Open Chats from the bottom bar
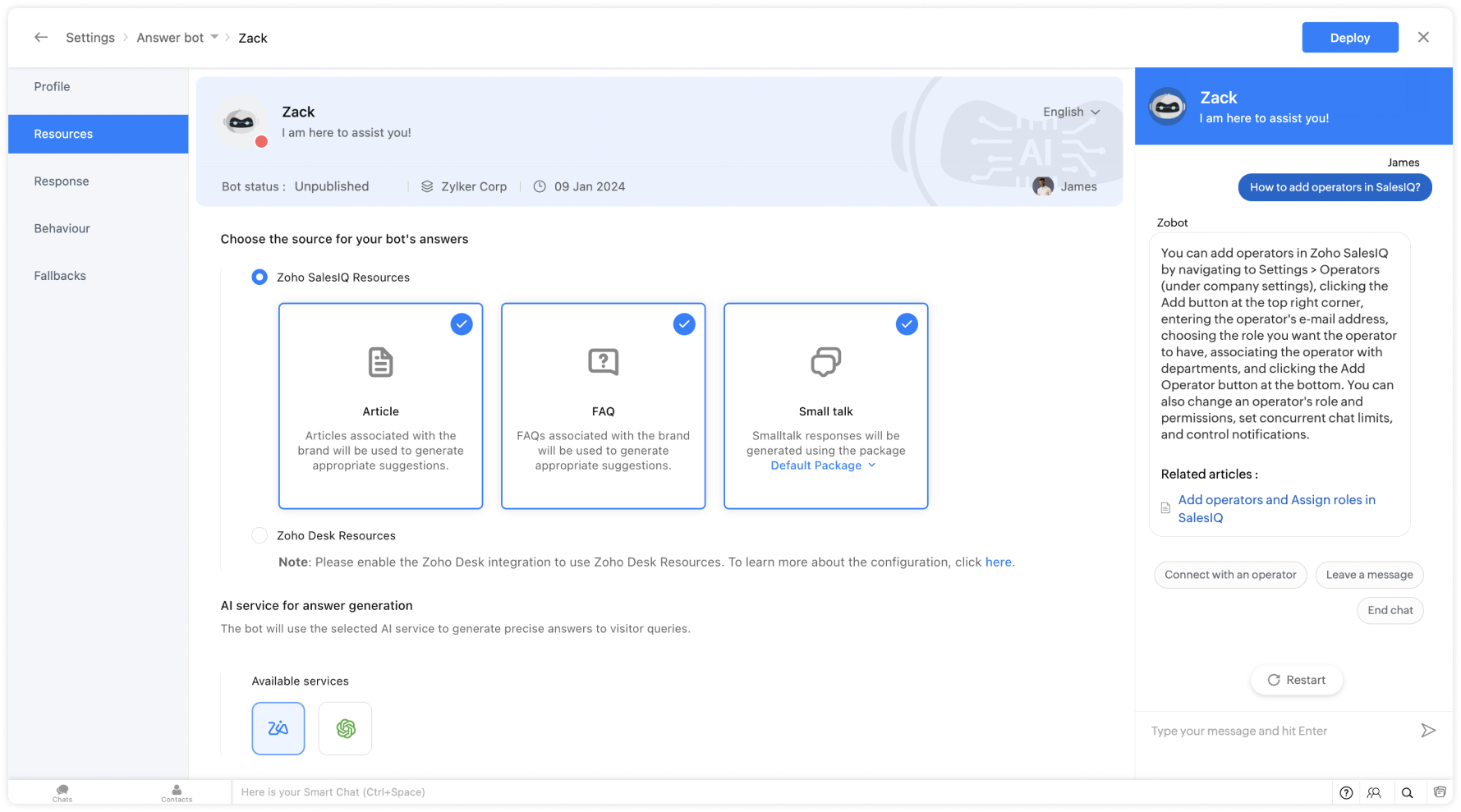 coord(62,792)
